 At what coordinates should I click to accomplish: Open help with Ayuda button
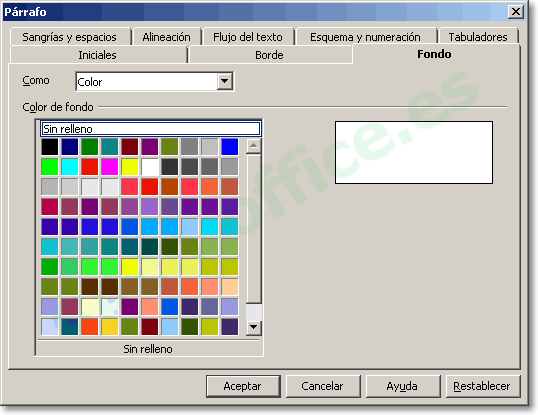pyautogui.click(x=402, y=386)
